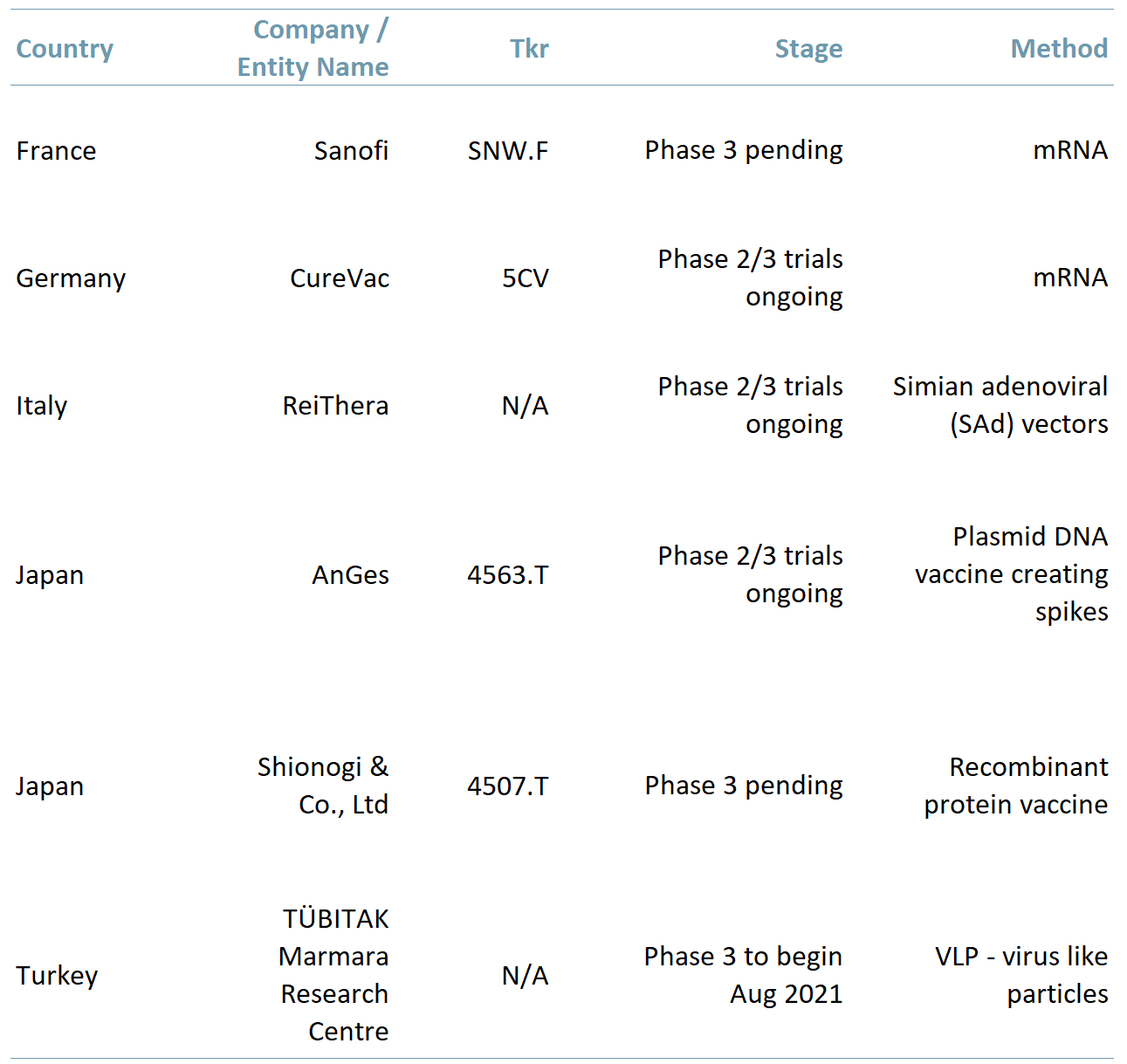Click the Method column header

tap(1059, 49)
